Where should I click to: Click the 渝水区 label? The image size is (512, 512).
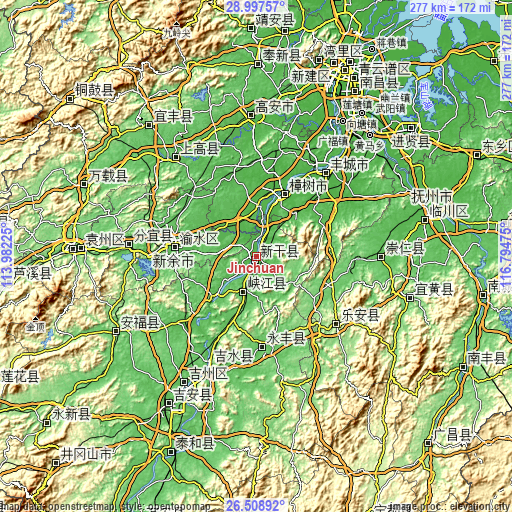click(x=199, y=238)
